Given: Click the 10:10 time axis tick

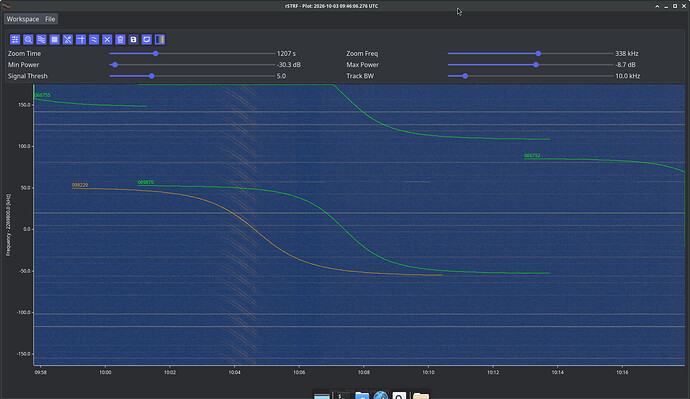Looking at the screenshot, I should (x=429, y=372).
